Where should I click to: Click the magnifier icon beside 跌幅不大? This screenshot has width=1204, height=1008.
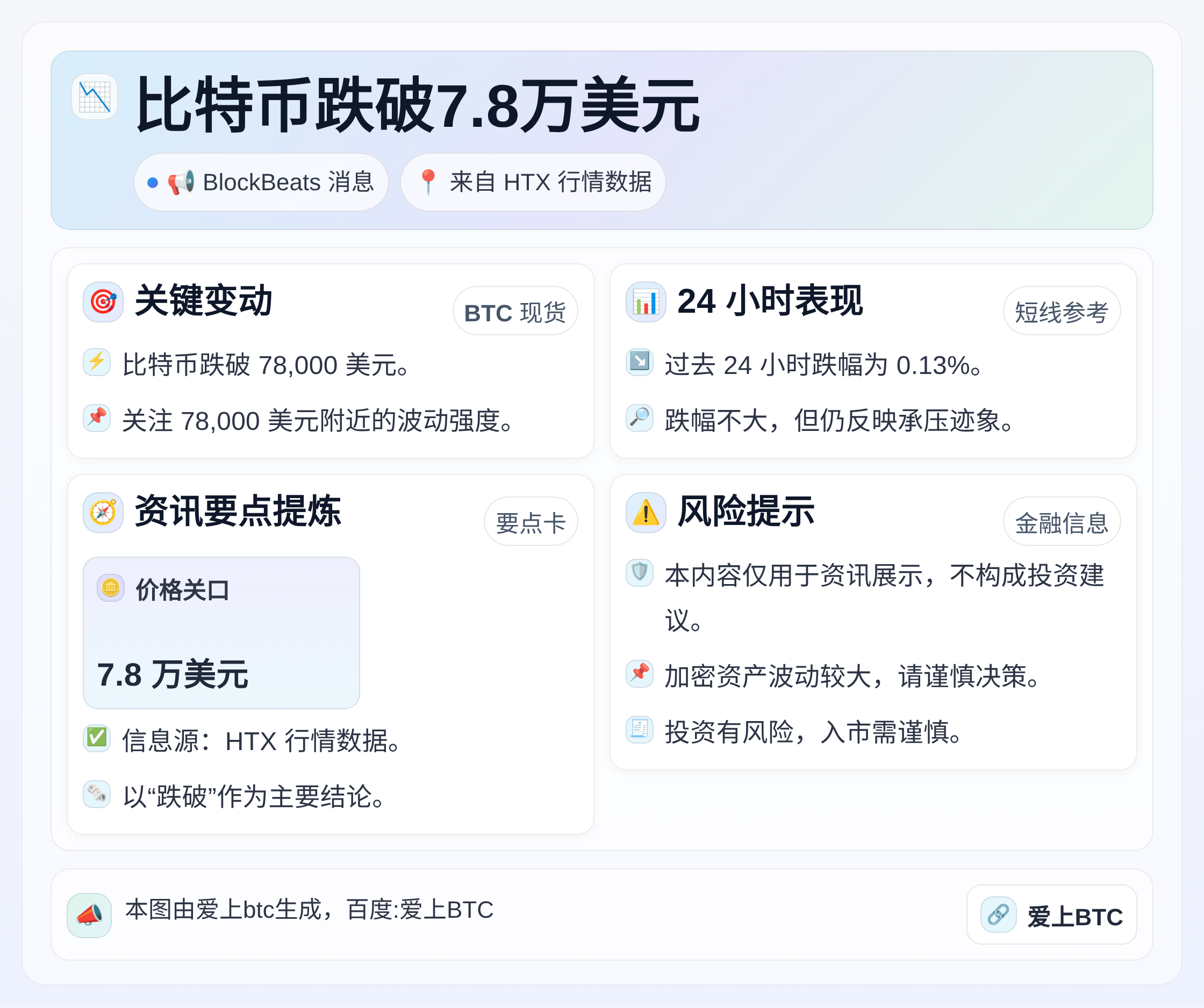(639, 417)
